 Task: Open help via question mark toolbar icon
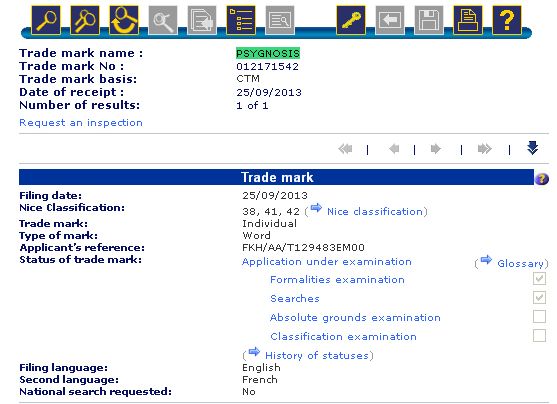pos(507,20)
